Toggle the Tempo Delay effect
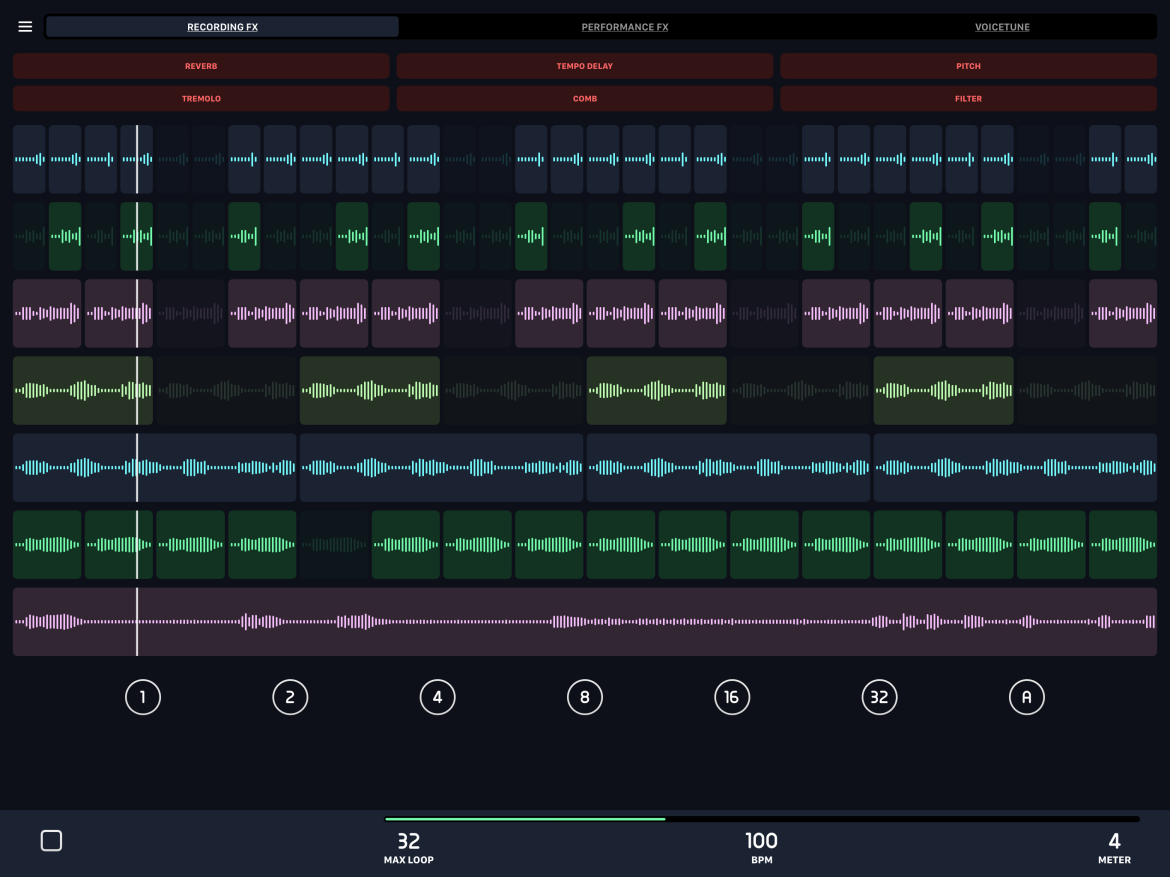The width and height of the screenshot is (1170, 877). (x=584, y=66)
